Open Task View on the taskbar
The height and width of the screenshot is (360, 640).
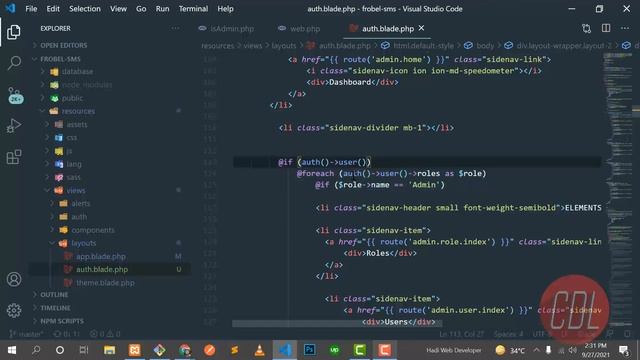(x=84, y=350)
